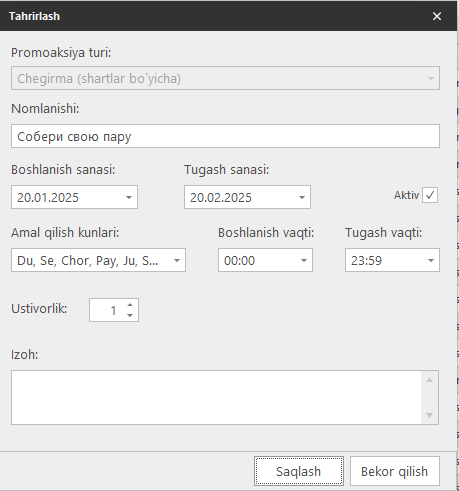This screenshot has height=491, width=459.
Task: Expand the Amal qilish kunlari dropdown
Action: [177, 260]
